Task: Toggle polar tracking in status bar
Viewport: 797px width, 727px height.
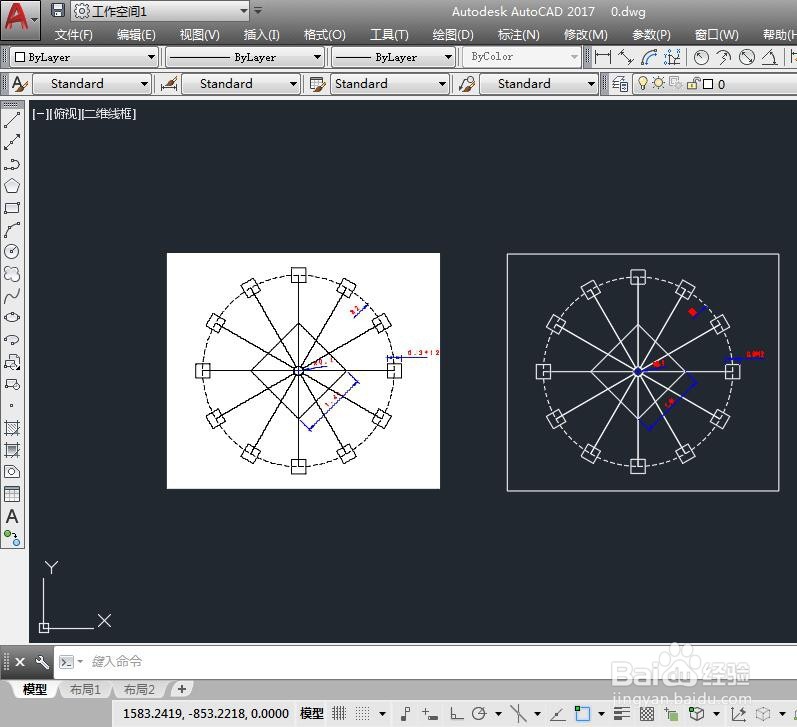Action: [x=479, y=714]
